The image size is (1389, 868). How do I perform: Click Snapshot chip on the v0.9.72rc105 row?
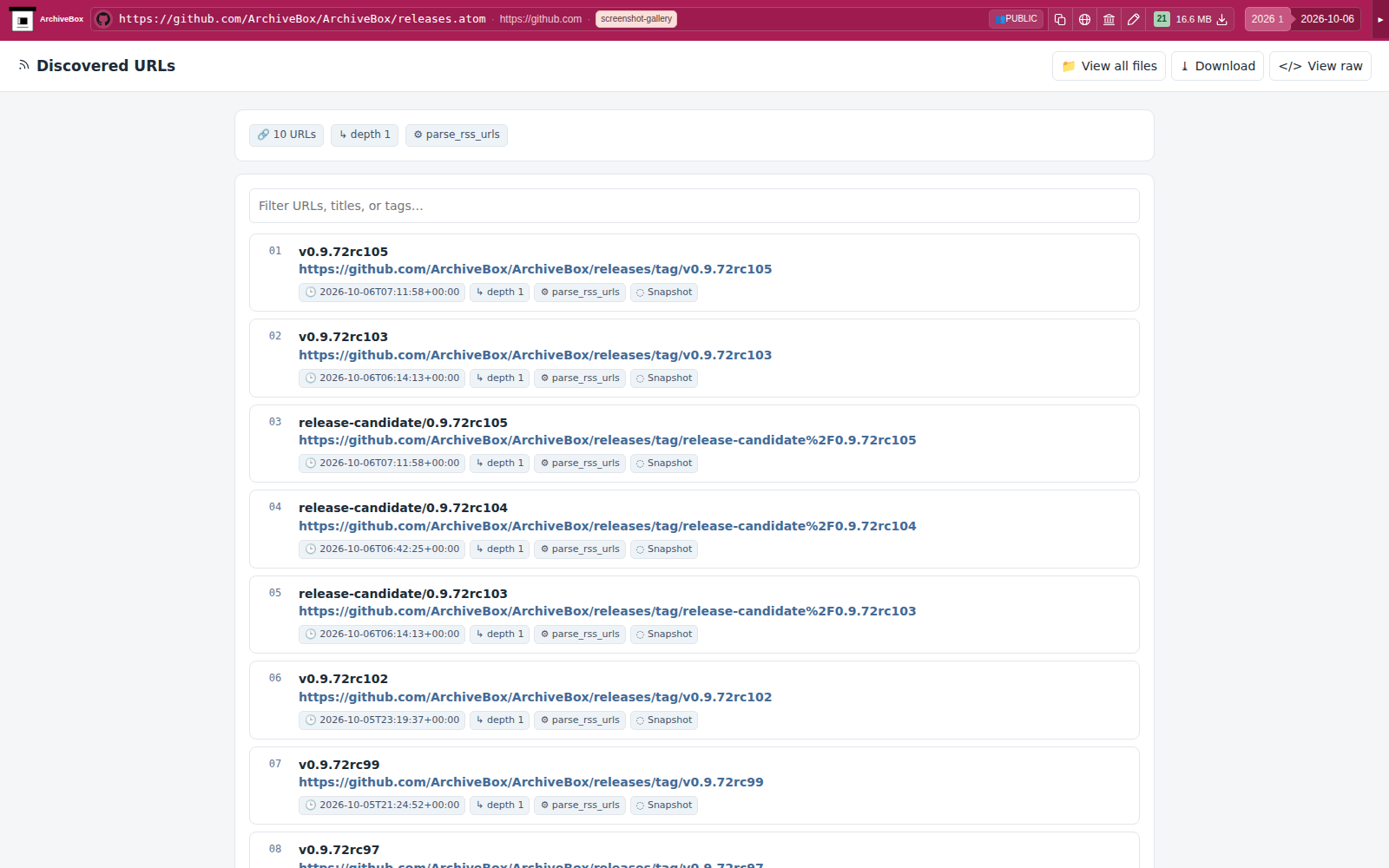click(x=664, y=293)
